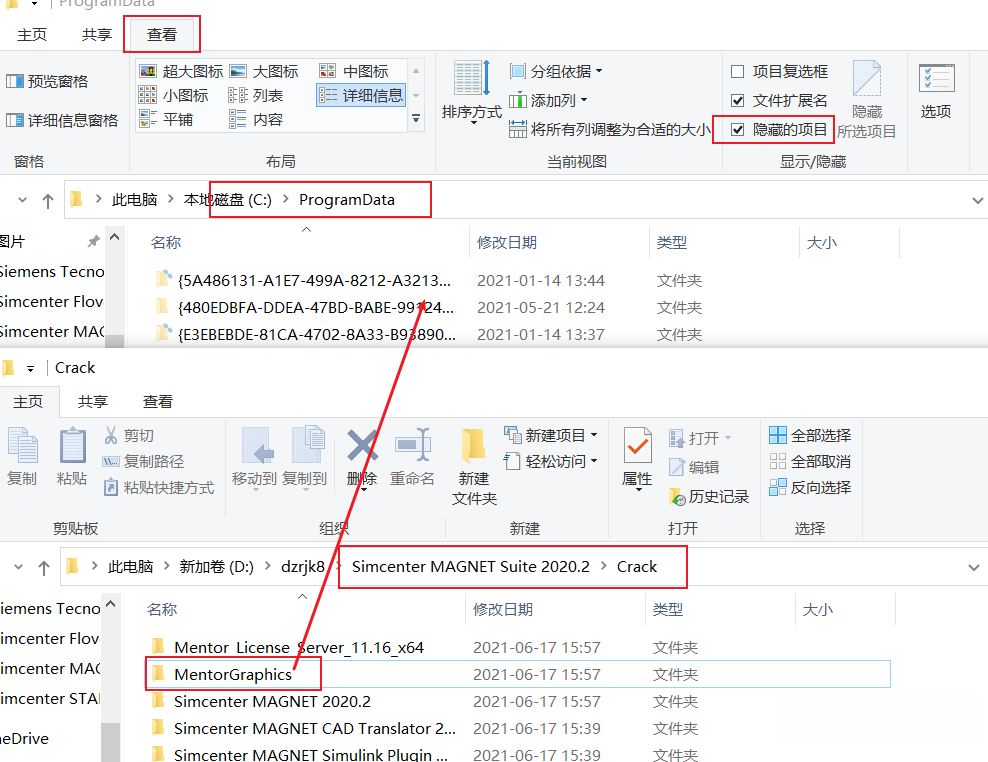
Task: Click 打开 open dropdown
Action: point(700,437)
